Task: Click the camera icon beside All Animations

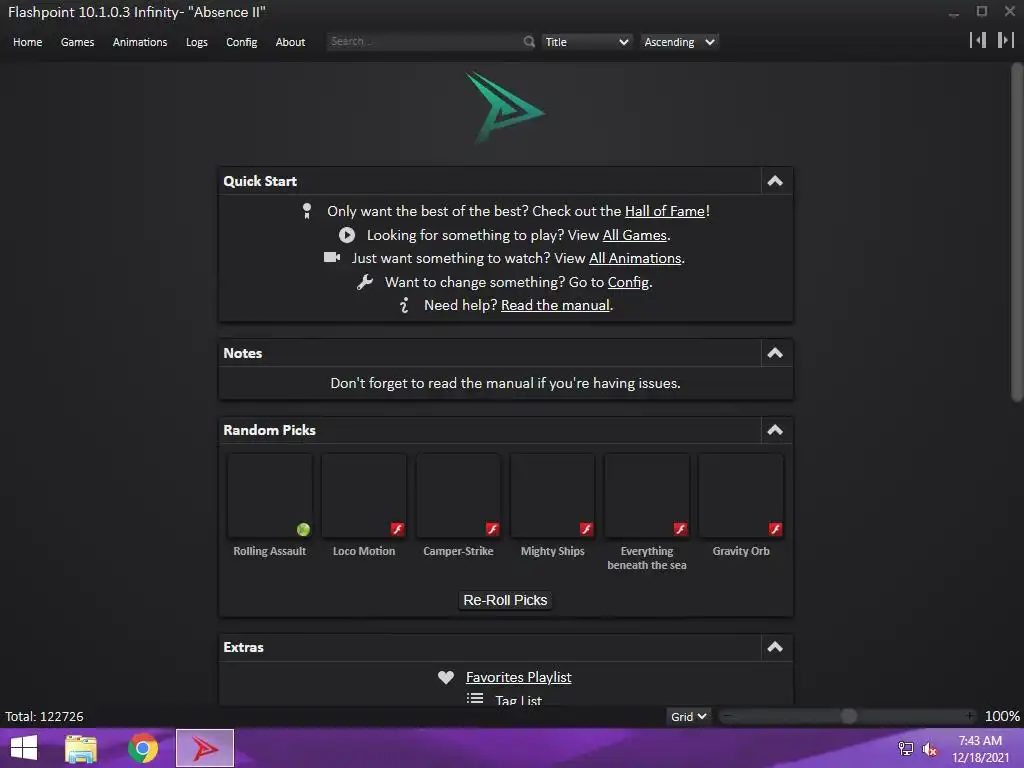Action: (x=332, y=257)
